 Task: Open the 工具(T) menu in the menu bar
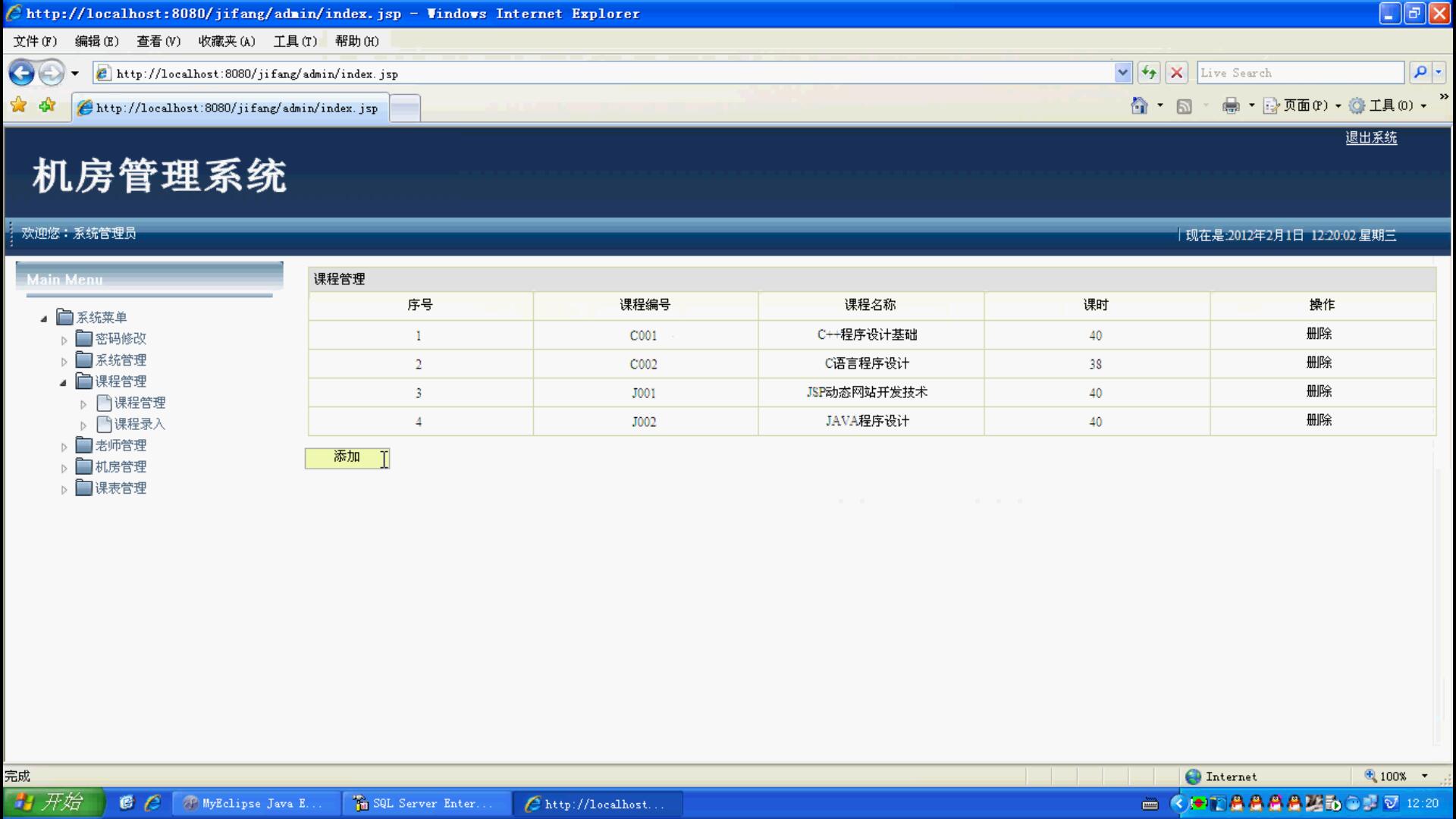point(295,41)
